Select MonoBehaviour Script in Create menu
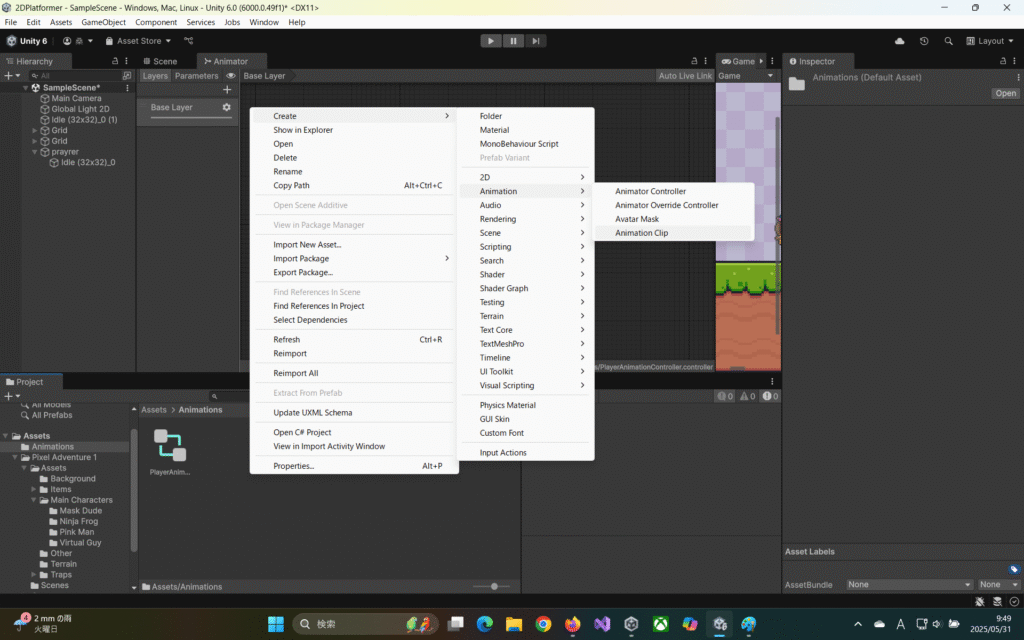Image resolution: width=1024 pixels, height=640 pixels. tap(525, 144)
